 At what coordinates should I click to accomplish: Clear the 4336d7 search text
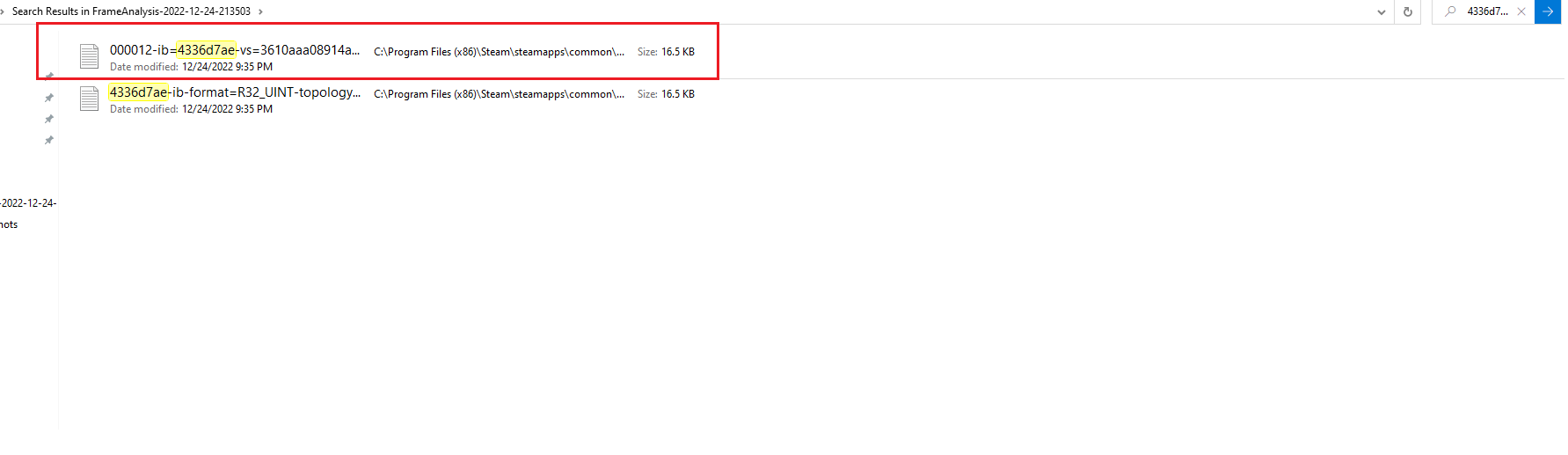pyautogui.click(x=1521, y=11)
